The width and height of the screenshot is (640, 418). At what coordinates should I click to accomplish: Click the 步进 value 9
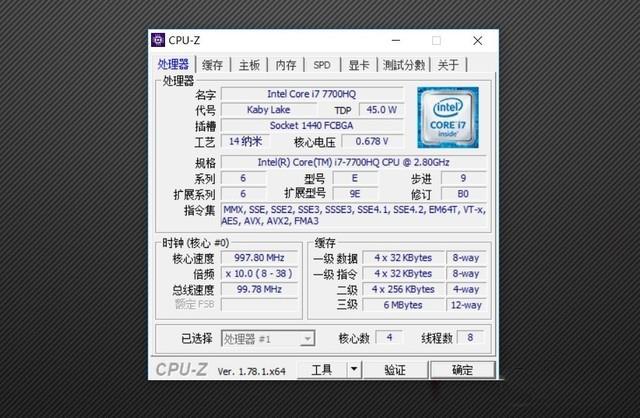click(463, 178)
